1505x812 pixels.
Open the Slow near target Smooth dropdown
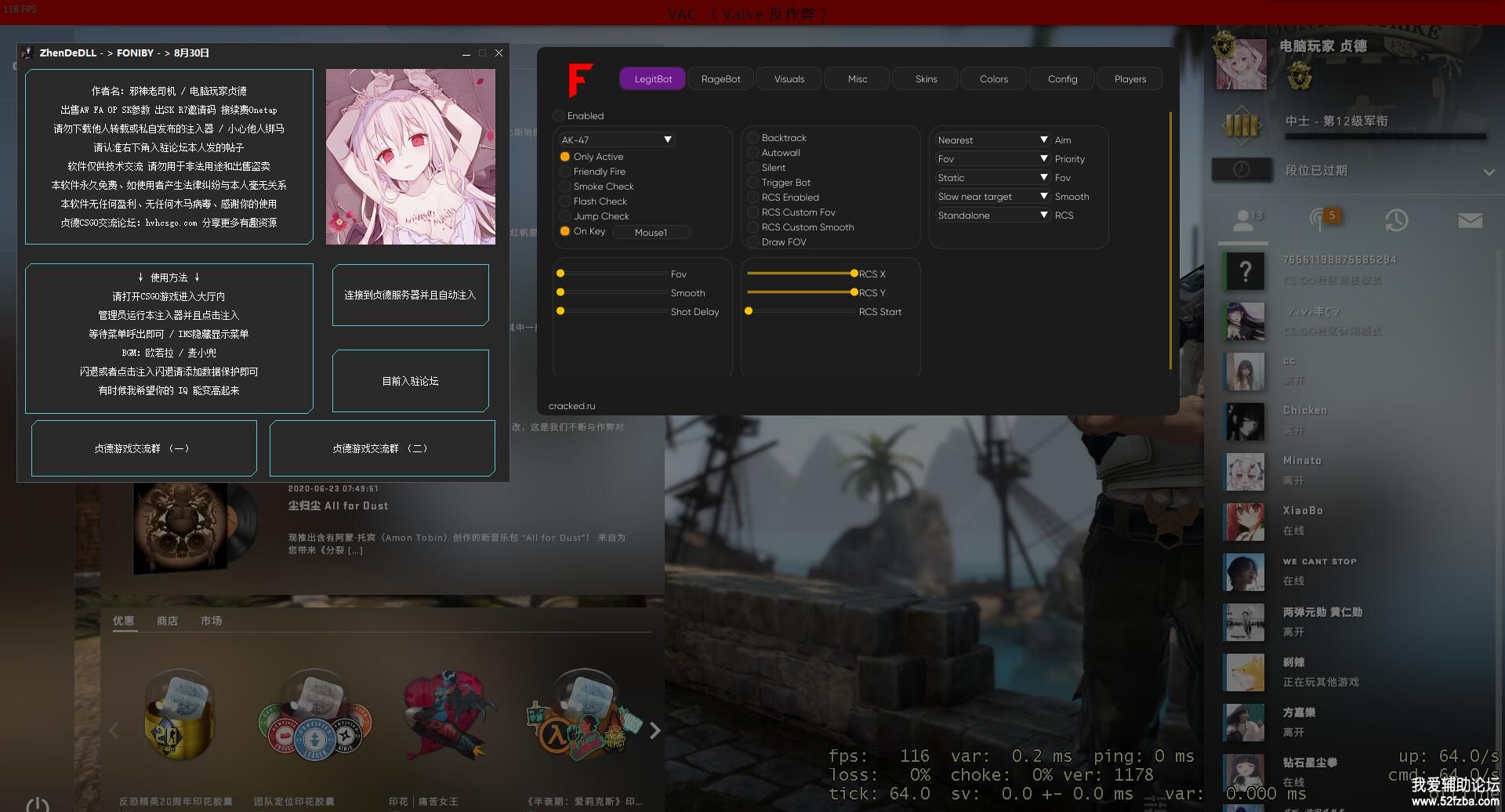[992, 196]
